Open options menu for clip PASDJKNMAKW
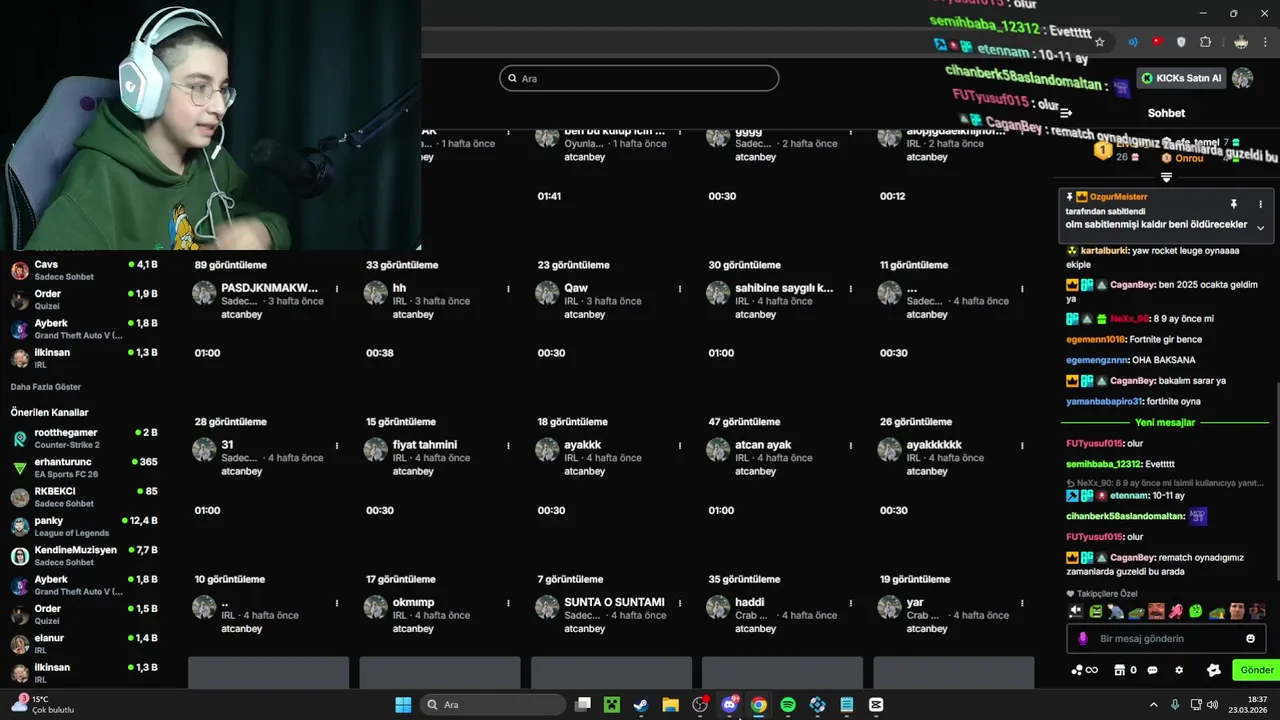1280x720 pixels. pos(337,289)
